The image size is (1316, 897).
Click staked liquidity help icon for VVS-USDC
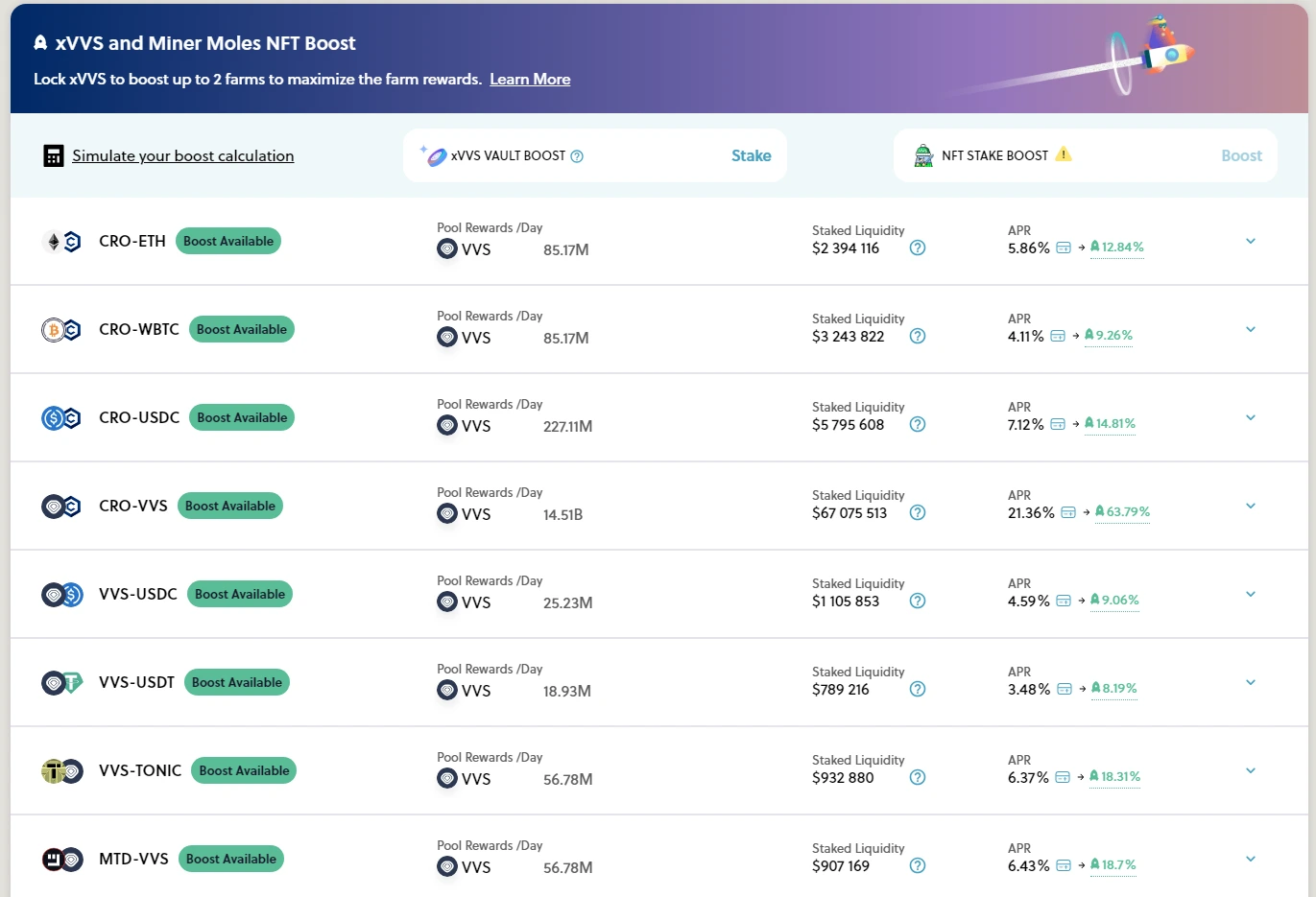click(x=918, y=602)
